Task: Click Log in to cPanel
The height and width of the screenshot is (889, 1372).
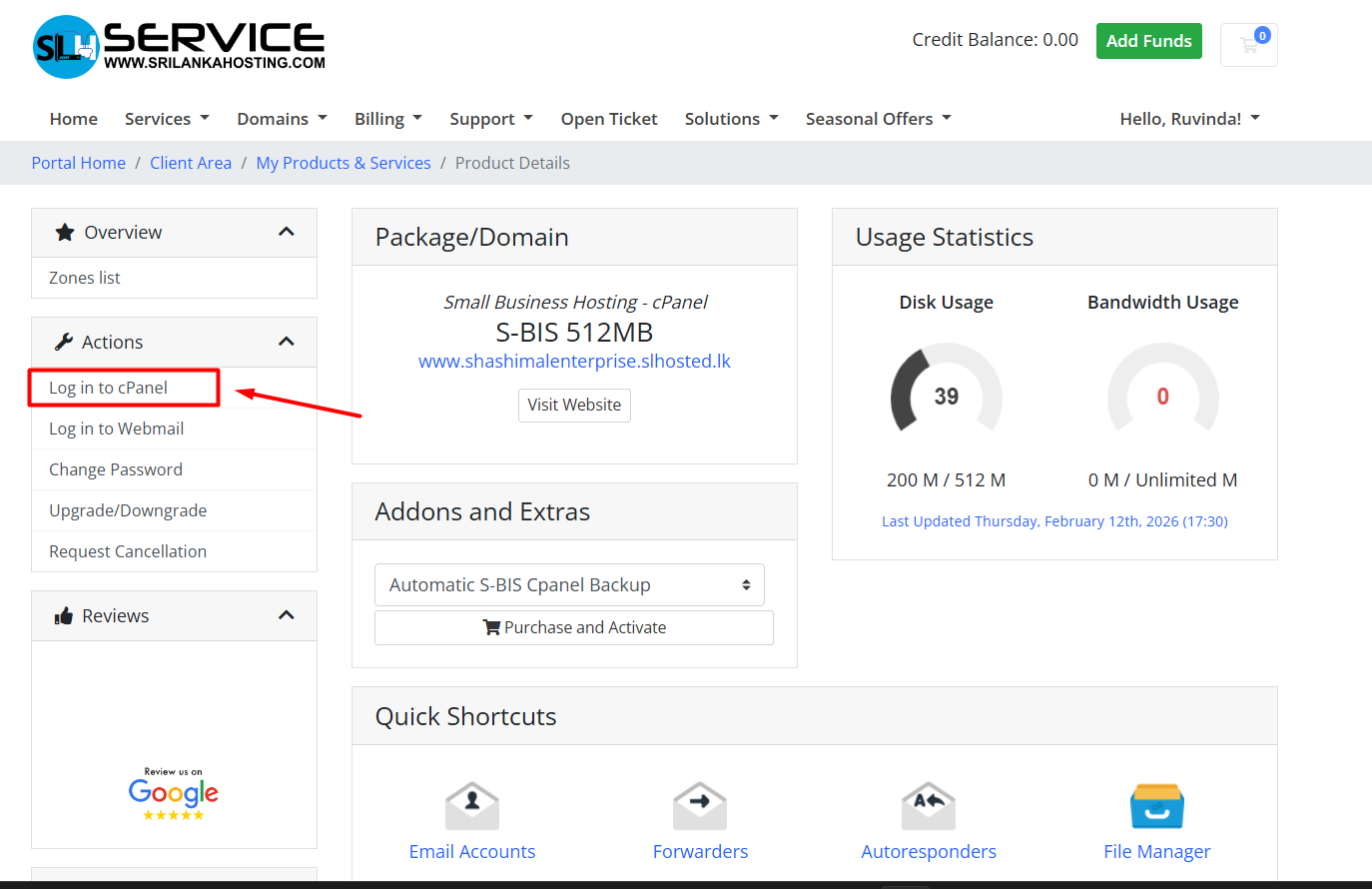Action: click(109, 388)
